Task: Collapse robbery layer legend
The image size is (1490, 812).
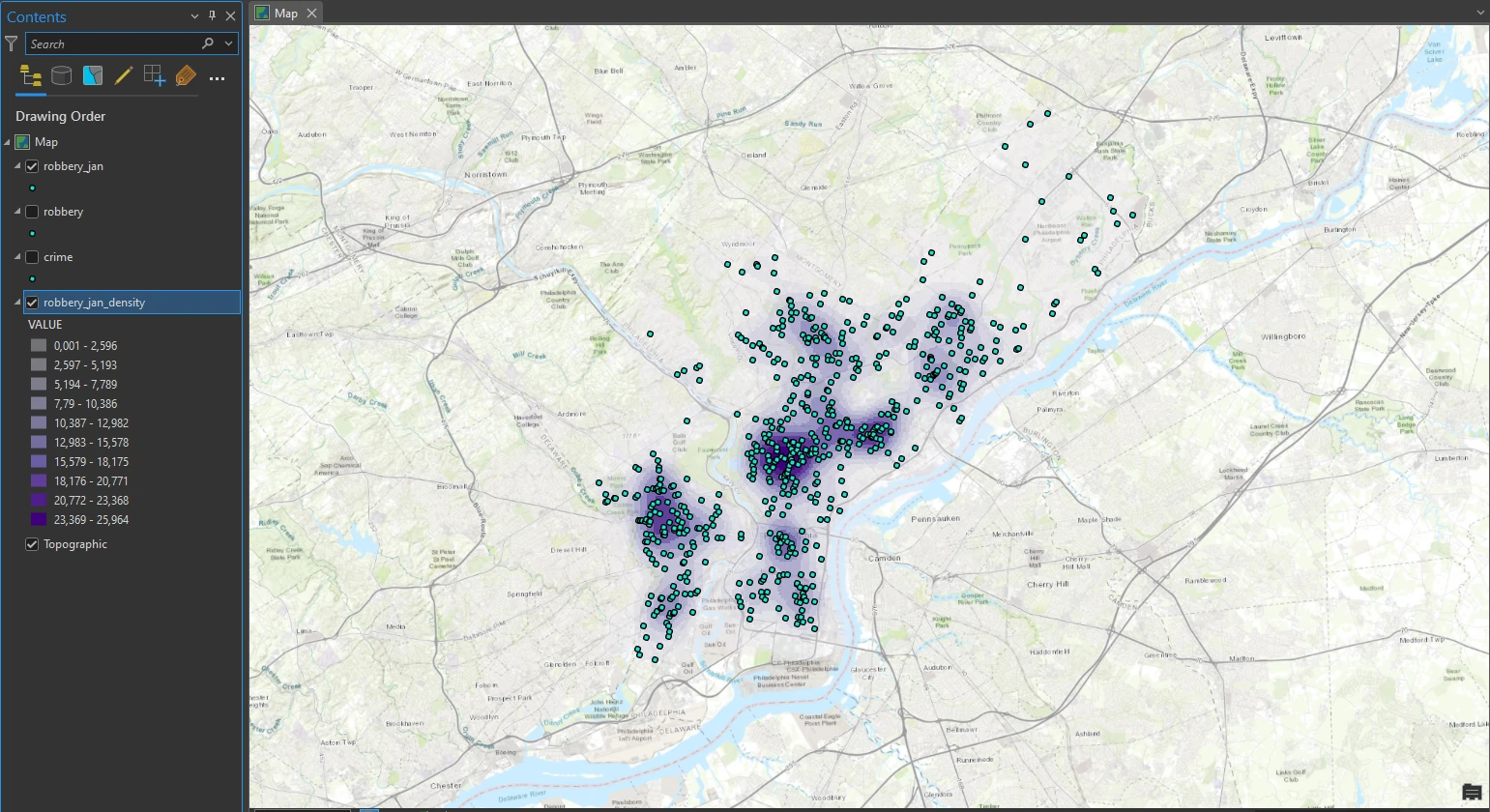Action: pos(17,212)
